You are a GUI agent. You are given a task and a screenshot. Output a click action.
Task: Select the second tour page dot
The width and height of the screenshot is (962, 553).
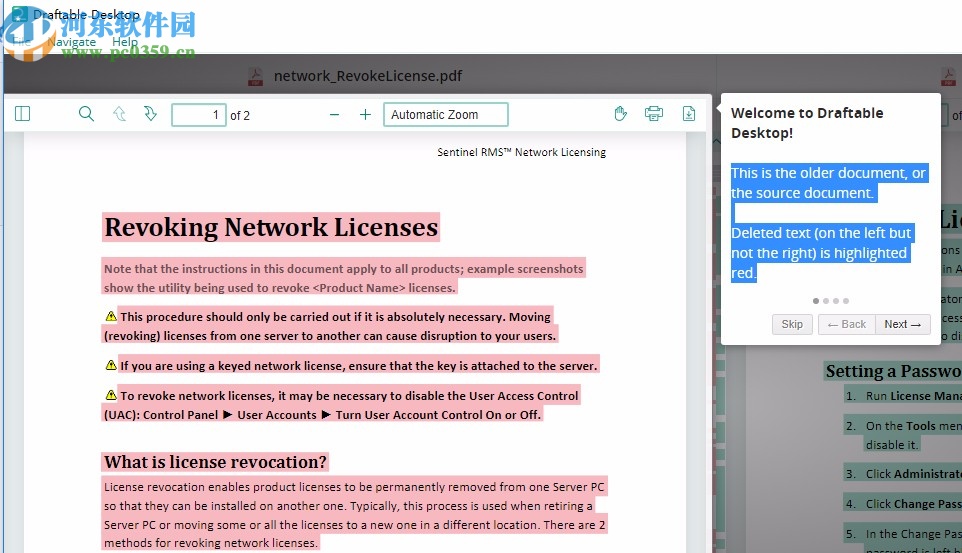[826, 301]
